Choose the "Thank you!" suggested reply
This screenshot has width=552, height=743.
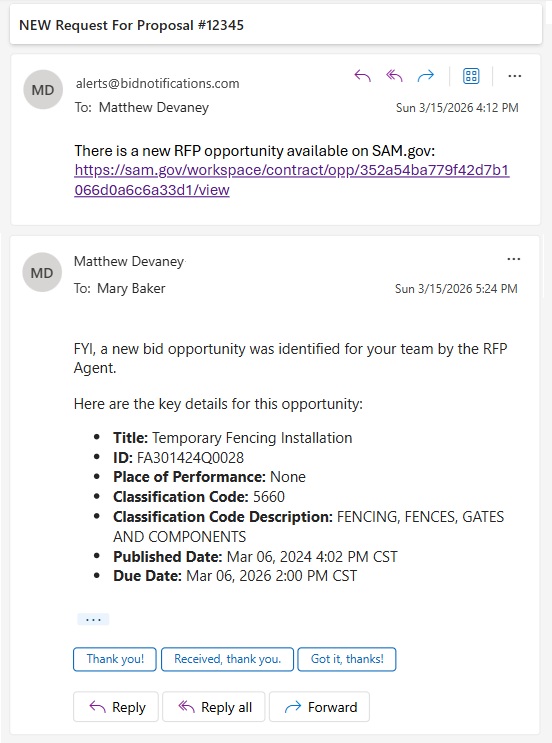click(x=115, y=659)
